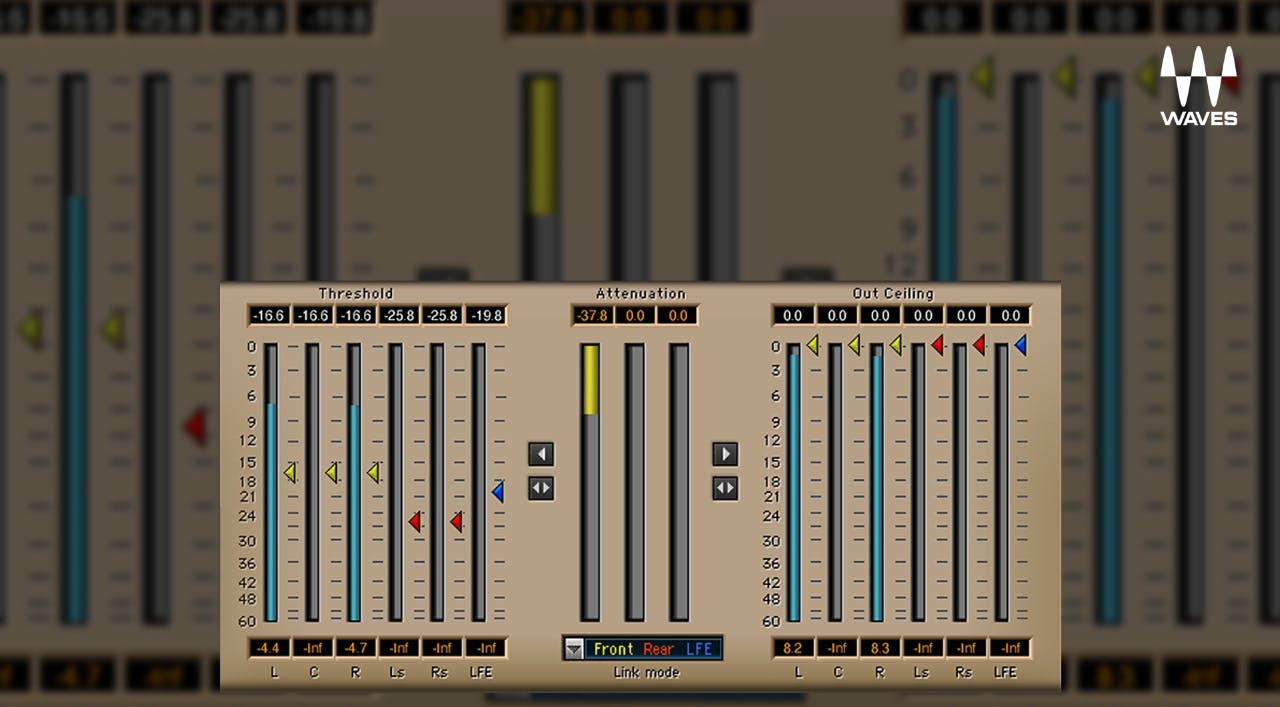Click the yellow L threshold marker arrow

click(289, 472)
